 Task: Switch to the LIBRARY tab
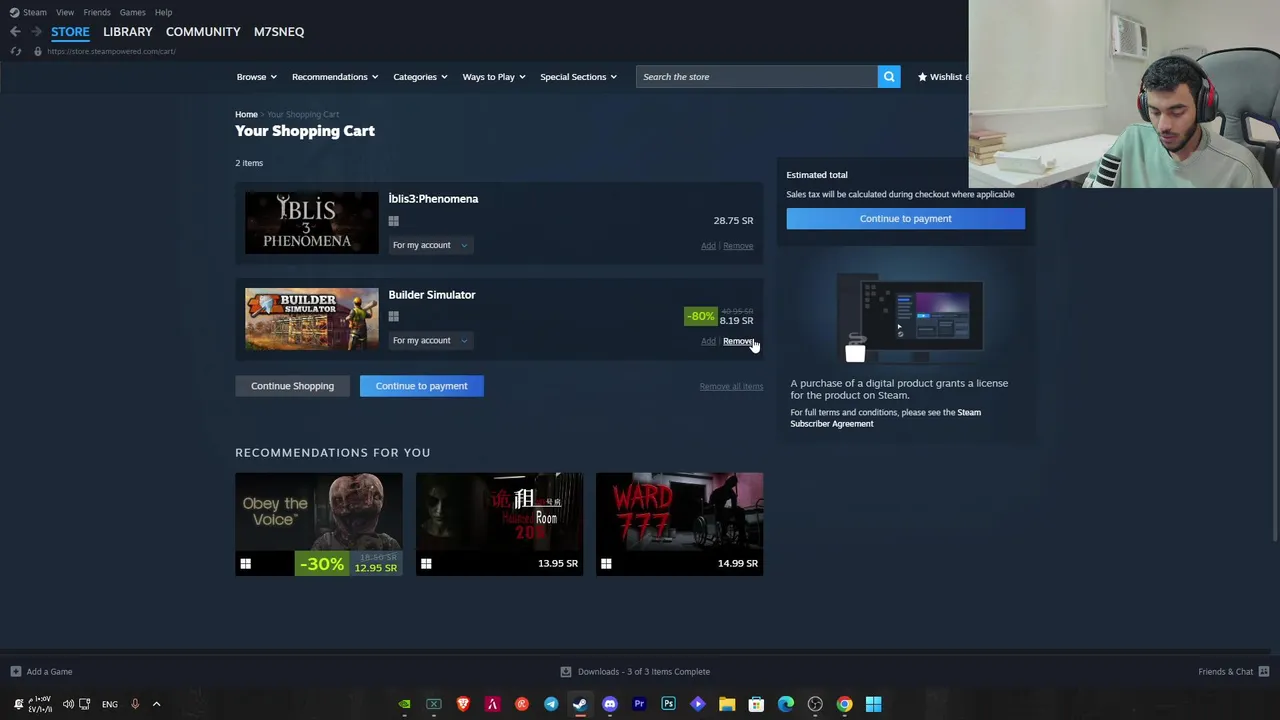coord(128,32)
